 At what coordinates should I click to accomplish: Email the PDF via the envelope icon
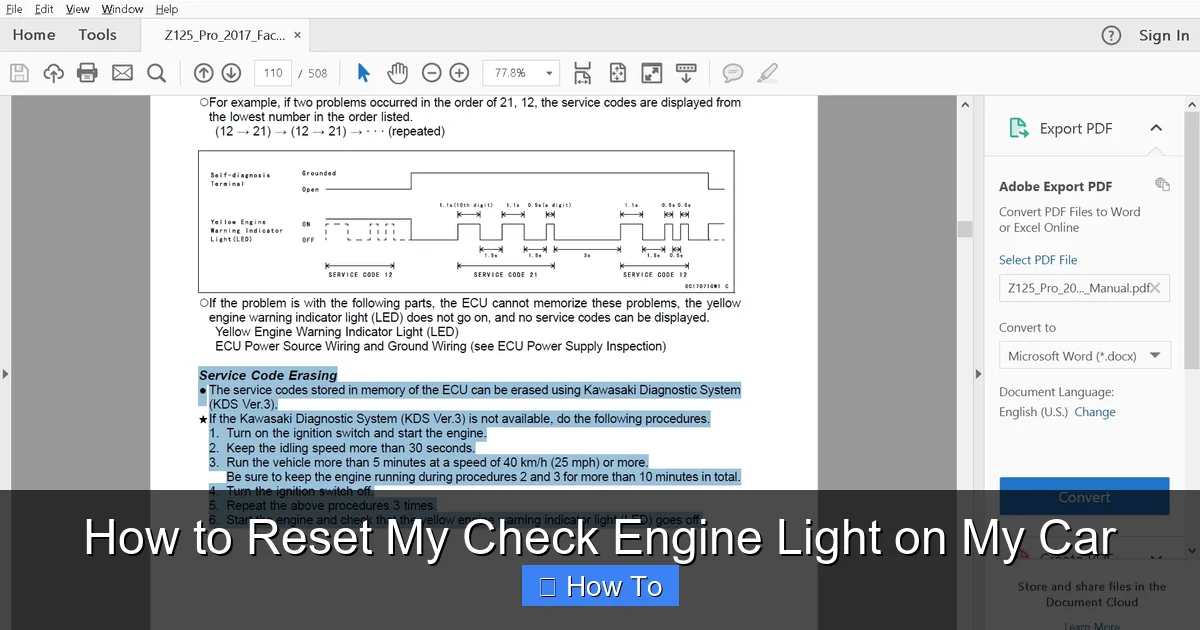pos(122,72)
